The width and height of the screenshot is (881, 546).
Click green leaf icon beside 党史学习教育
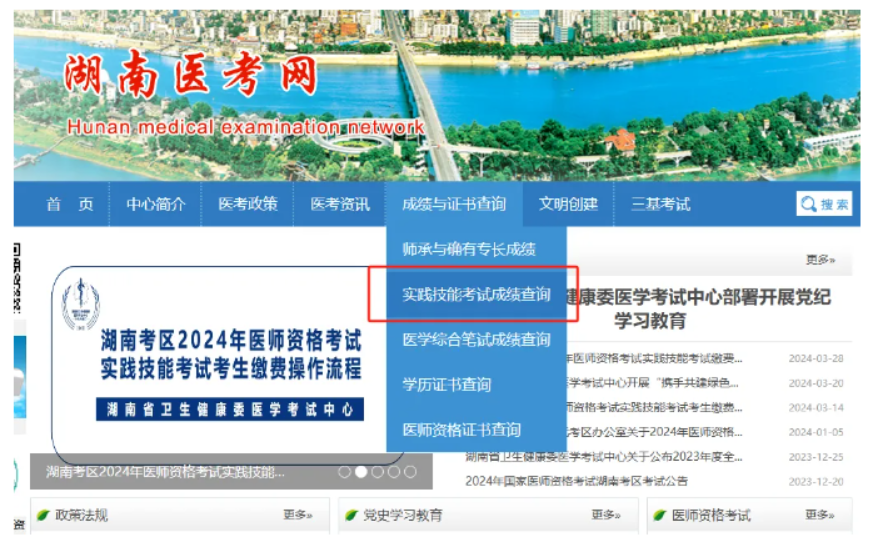coord(352,515)
